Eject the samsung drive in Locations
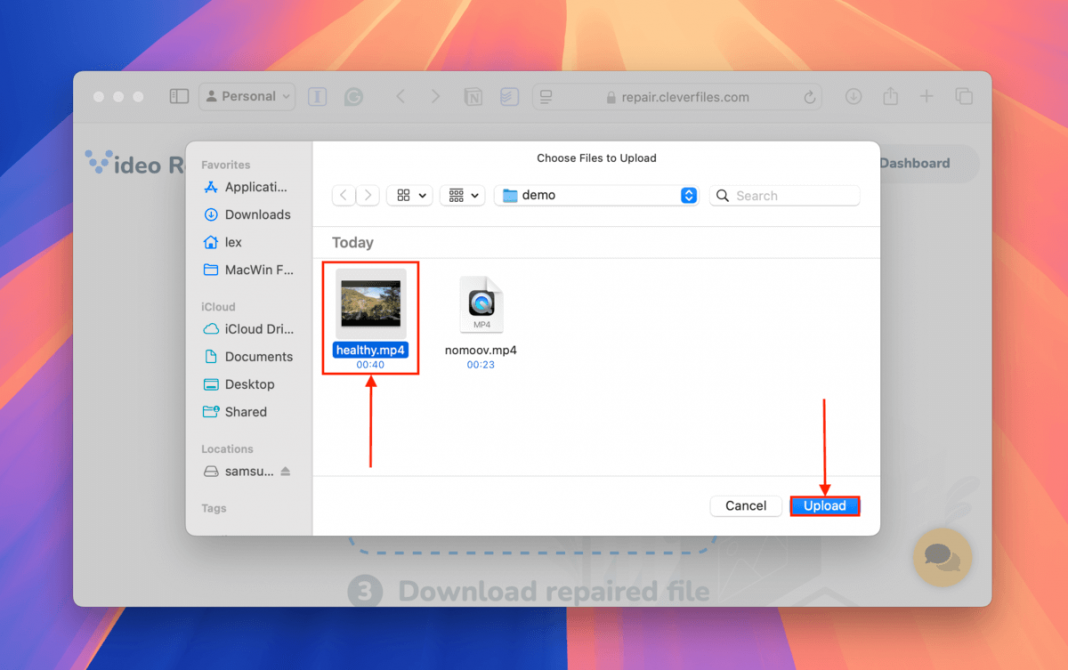This screenshot has width=1068, height=670. click(285, 471)
